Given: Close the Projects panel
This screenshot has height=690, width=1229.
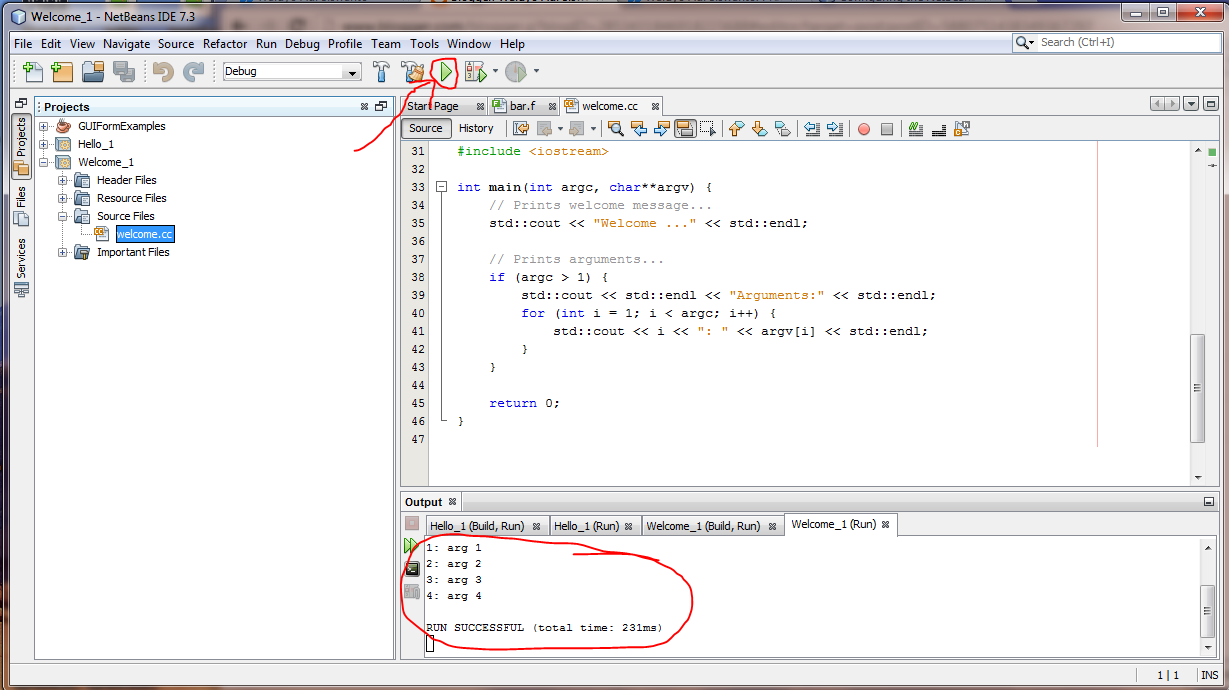Looking at the screenshot, I should (x=364, y=106).
